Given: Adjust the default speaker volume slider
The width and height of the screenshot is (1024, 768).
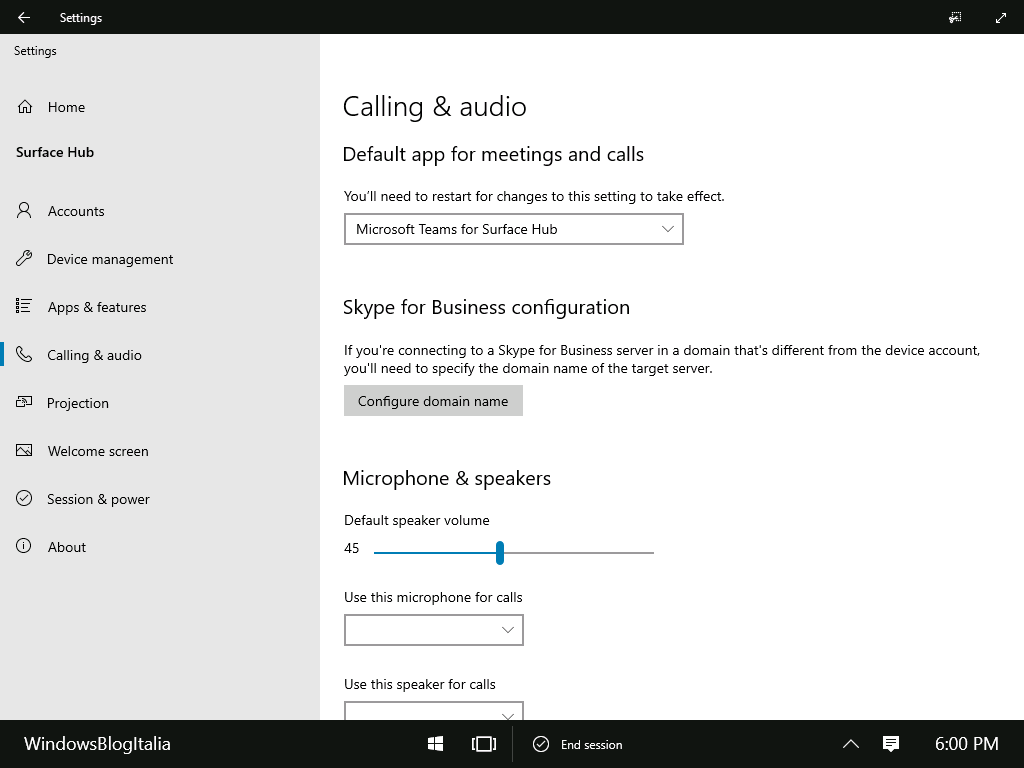Looking at the screenshot, I should click(500, 552).
